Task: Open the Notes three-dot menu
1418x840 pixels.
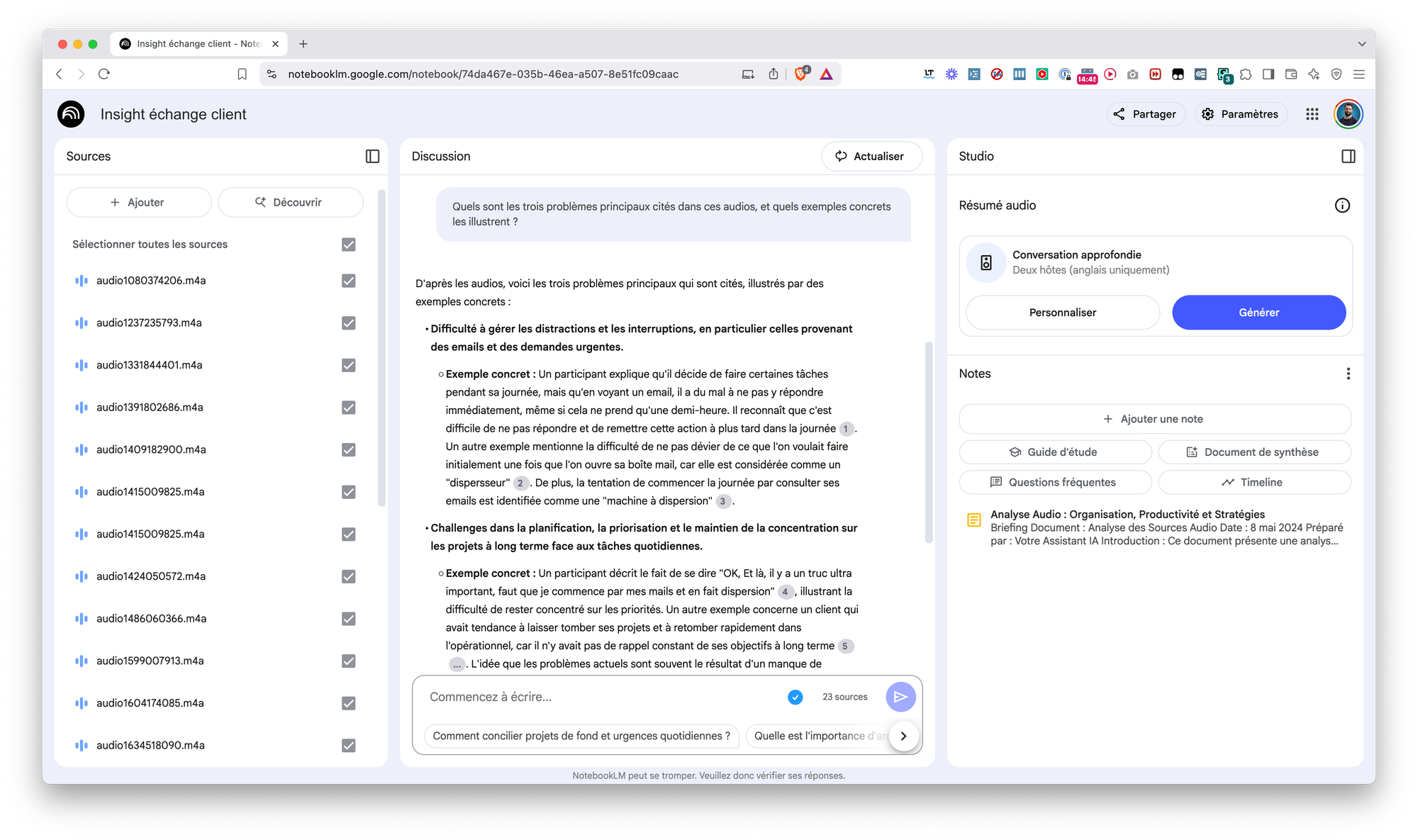Action: tap(1348, 374)
